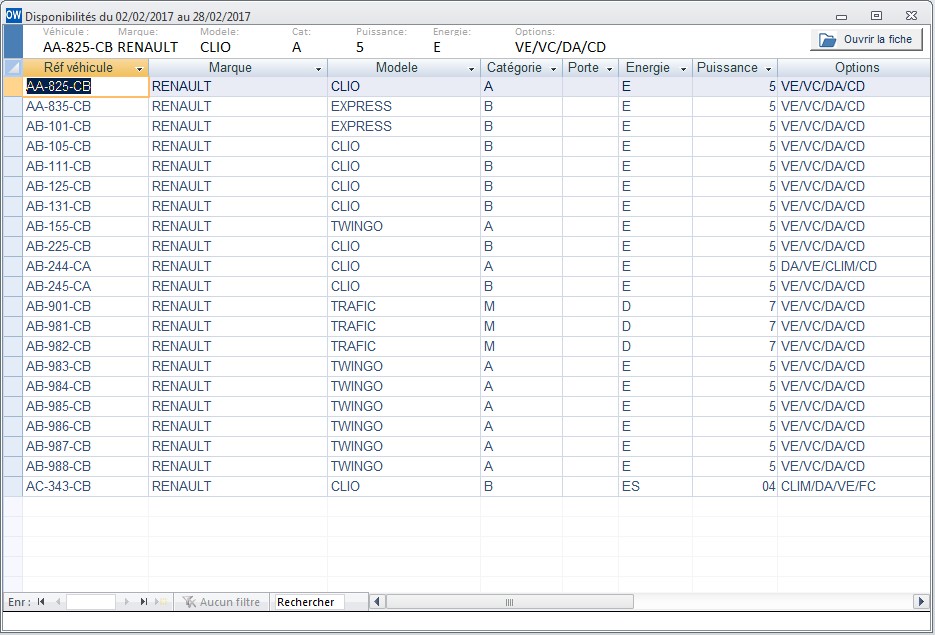This screenshot has height=635, width=935.
Task: Go to last record navigation icon
Action: pyautogui.click(x=144, y=602)
